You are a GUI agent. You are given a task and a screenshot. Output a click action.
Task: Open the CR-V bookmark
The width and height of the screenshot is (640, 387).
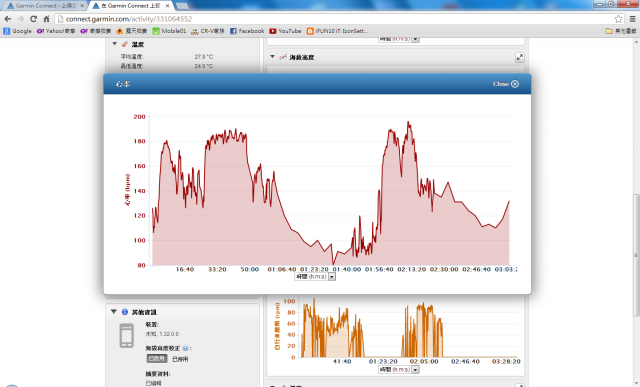208,31
